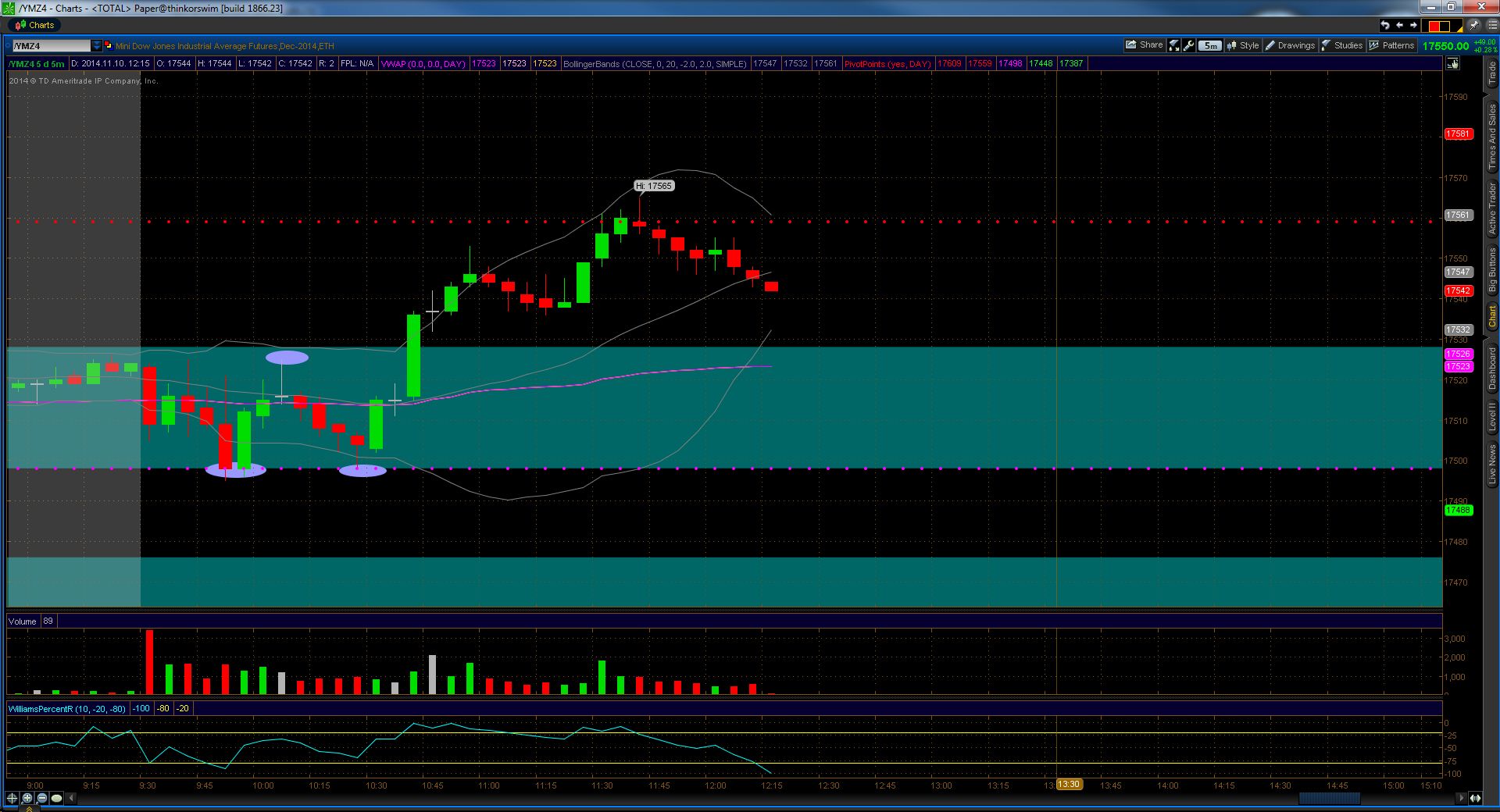Click the D: 2014.11.10 12:15 date readout

pos(110,63)
